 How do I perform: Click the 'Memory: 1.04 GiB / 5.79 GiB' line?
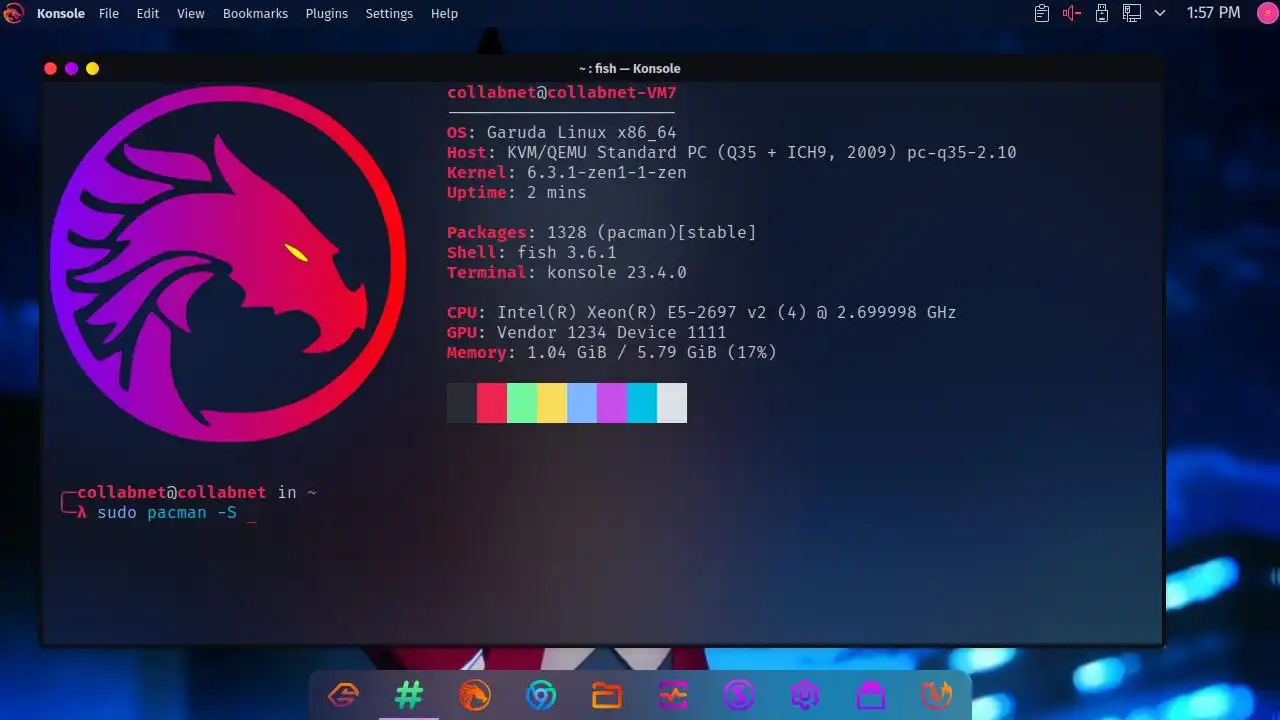tap(612, 353)
